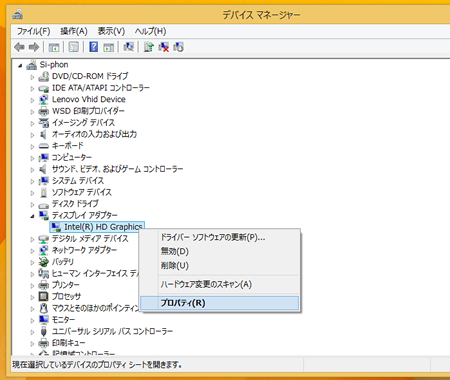Select the マウスとそのほかのポインティング label
The image size is (450, 380).
point(95,308)
